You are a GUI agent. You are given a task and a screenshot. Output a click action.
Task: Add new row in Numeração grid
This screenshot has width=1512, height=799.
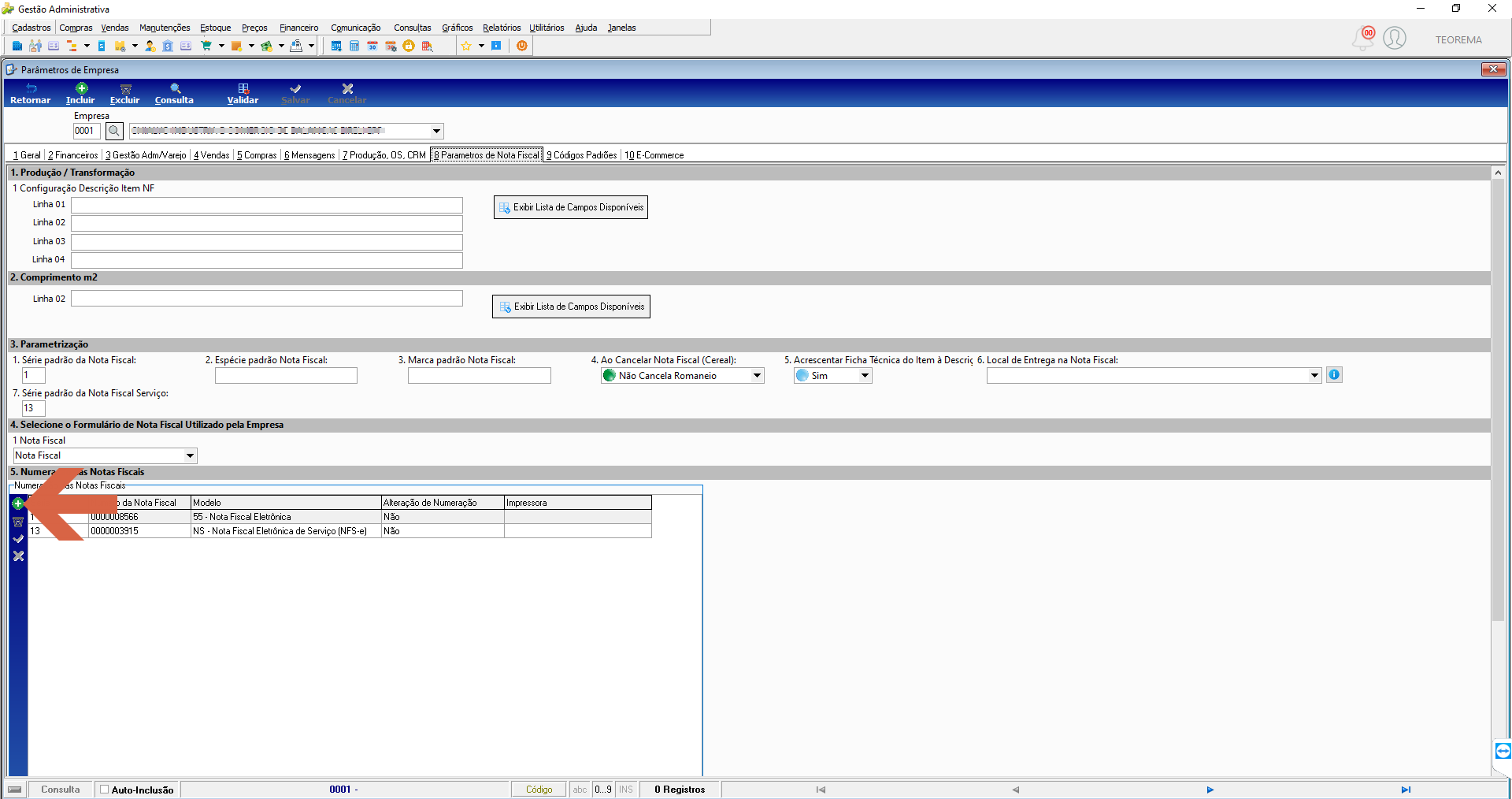point(18,504)
